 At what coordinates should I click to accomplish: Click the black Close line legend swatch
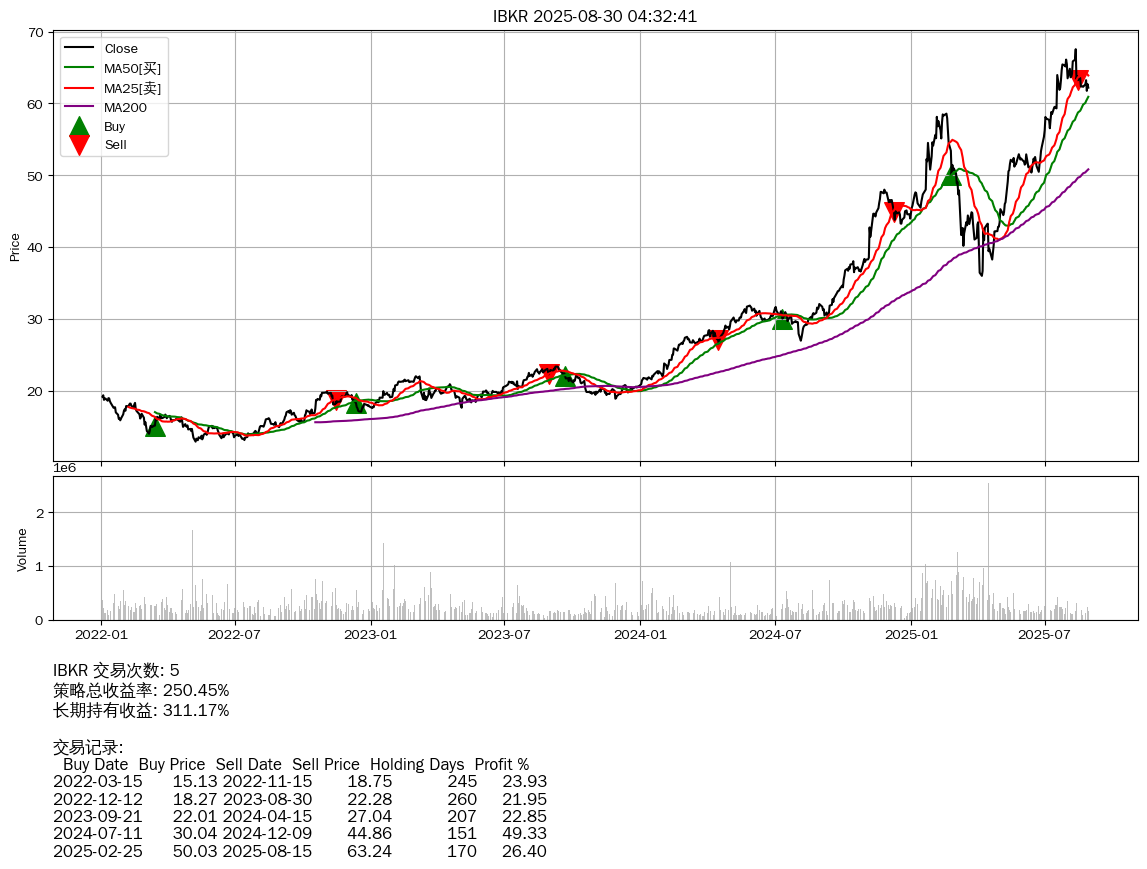pyautogui.click(x=80, y=49)
